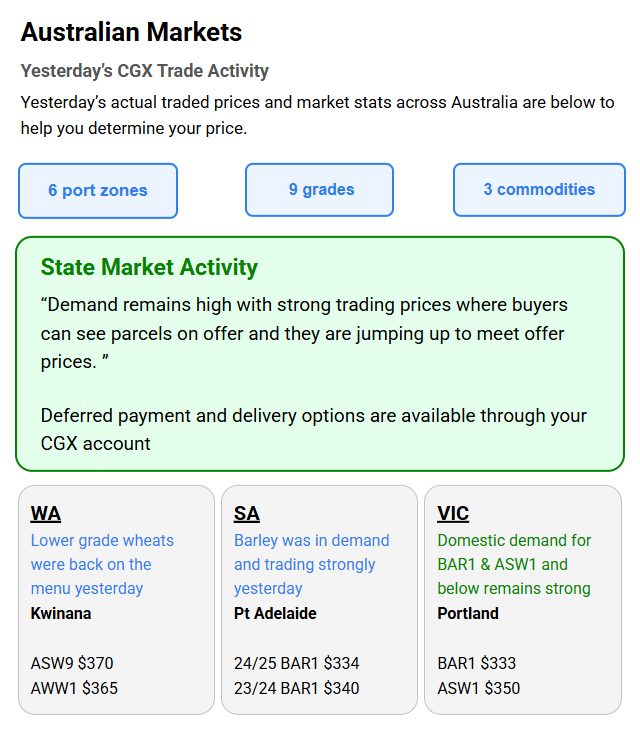Click "Barley was in demand" SA summary
The image size is (640, 729).
coord(311,564)
